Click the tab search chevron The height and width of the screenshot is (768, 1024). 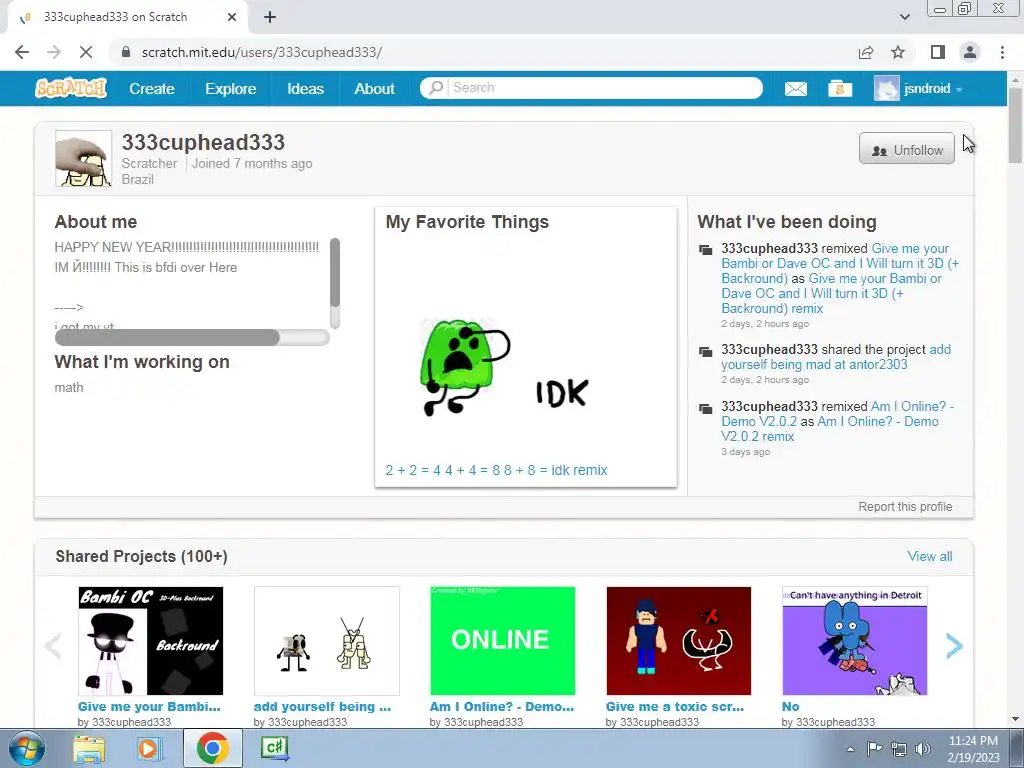(904, 17)
